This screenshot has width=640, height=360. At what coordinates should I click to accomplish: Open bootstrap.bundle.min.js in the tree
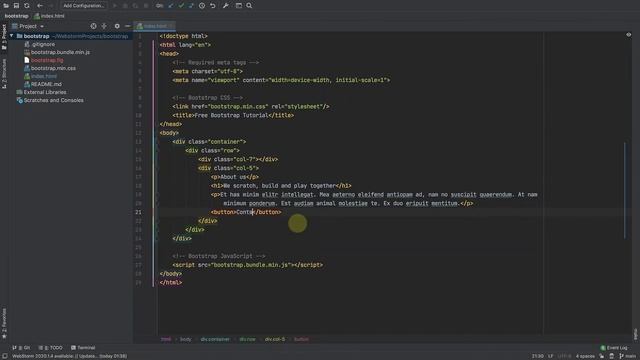pos(57,52)
